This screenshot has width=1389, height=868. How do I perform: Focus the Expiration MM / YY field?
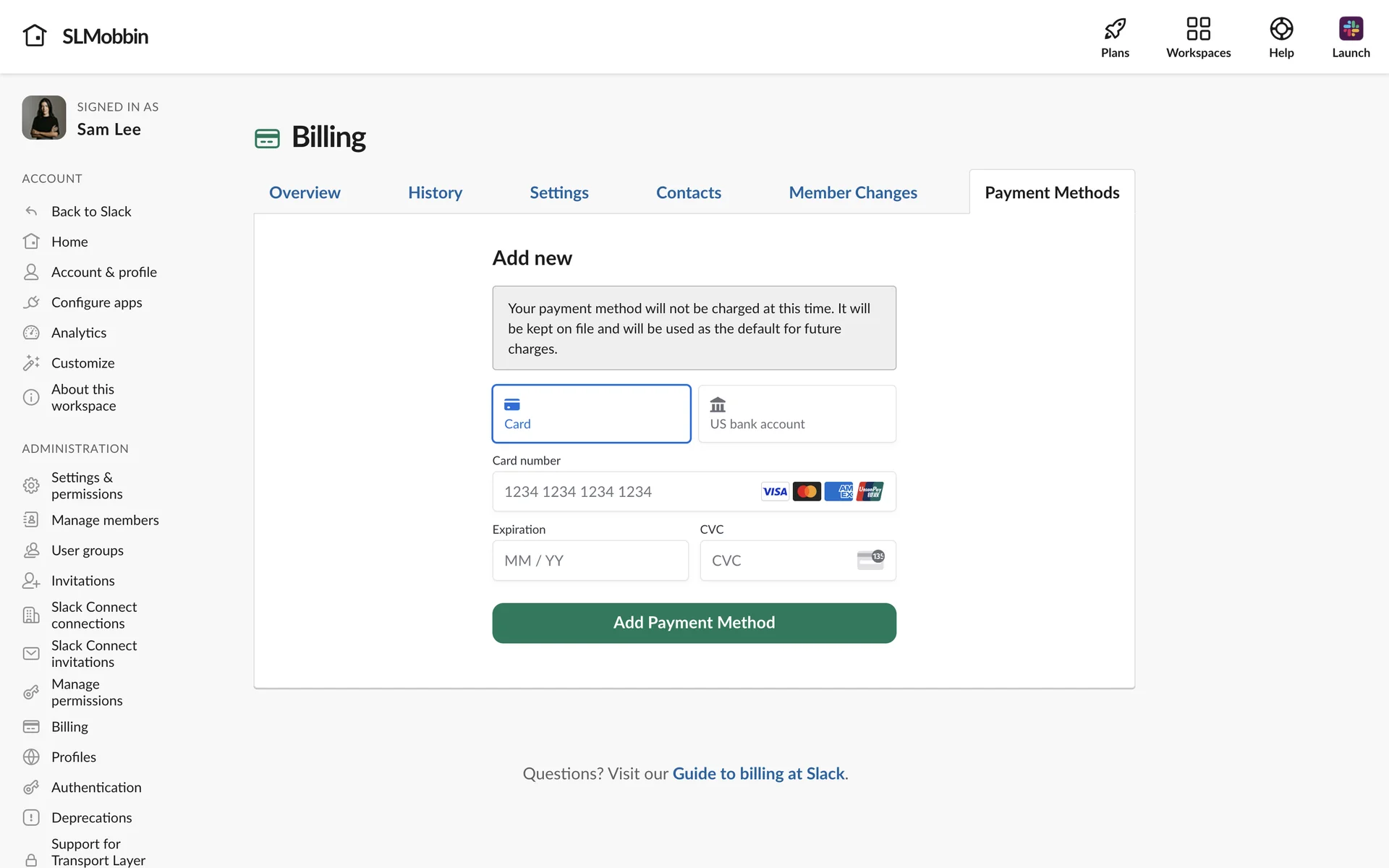coord(590,561)
